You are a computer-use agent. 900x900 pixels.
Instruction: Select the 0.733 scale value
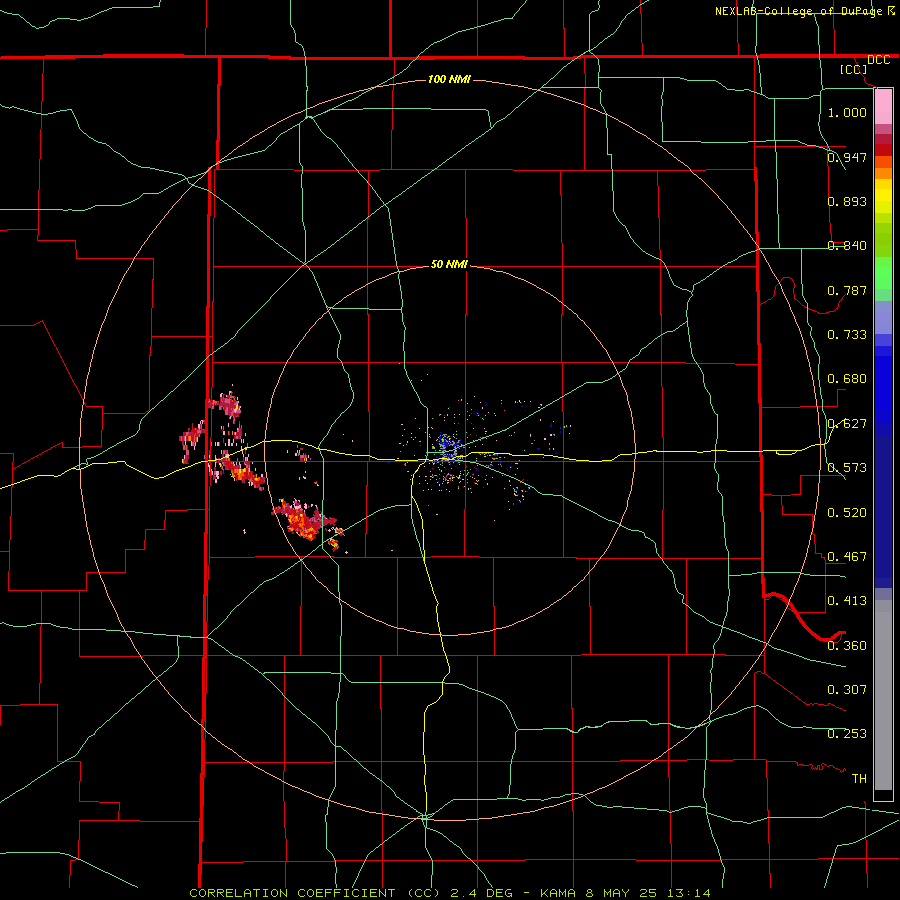(x=847, y=334)
